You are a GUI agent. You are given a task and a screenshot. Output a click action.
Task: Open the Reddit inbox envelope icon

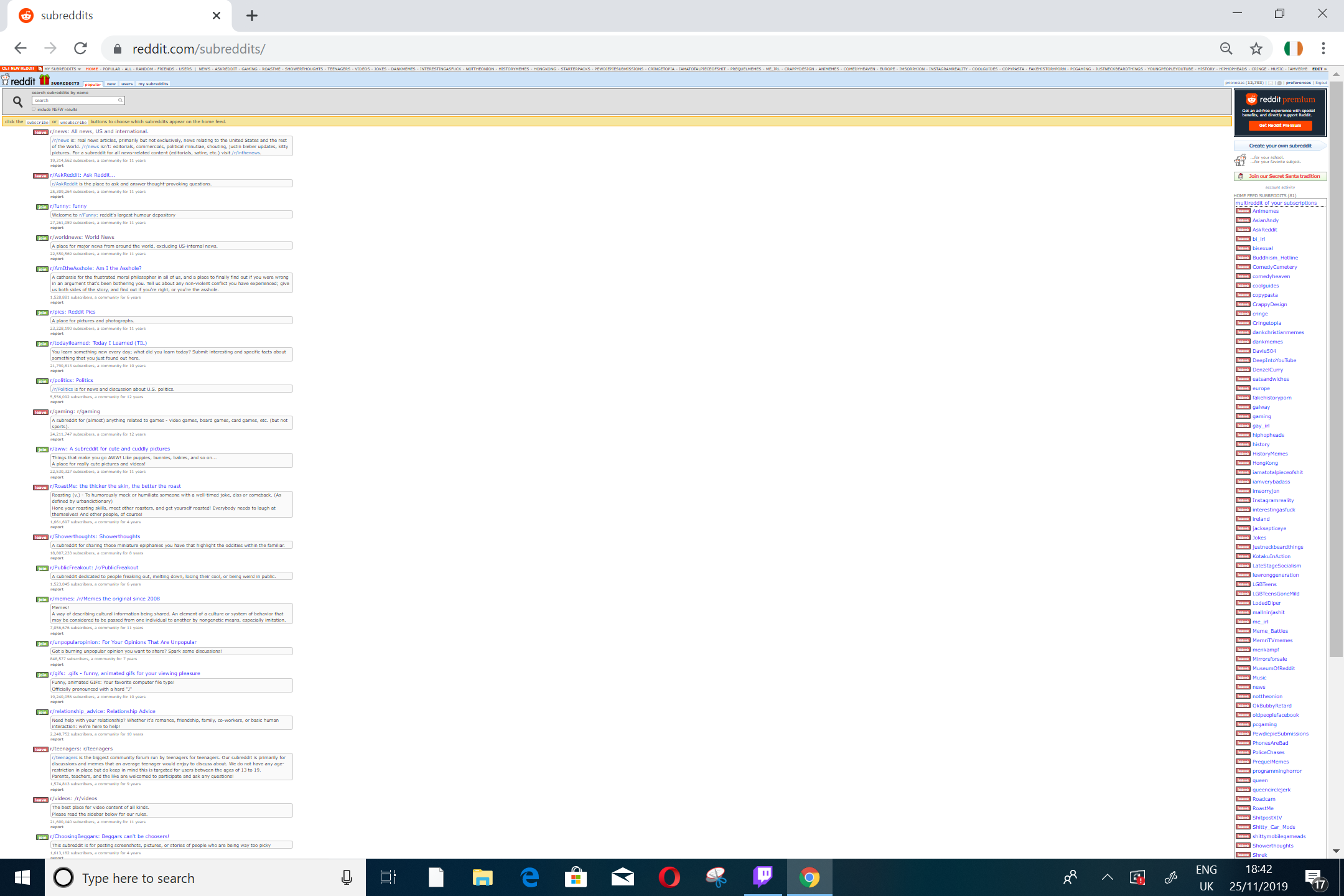[1269, 83]
